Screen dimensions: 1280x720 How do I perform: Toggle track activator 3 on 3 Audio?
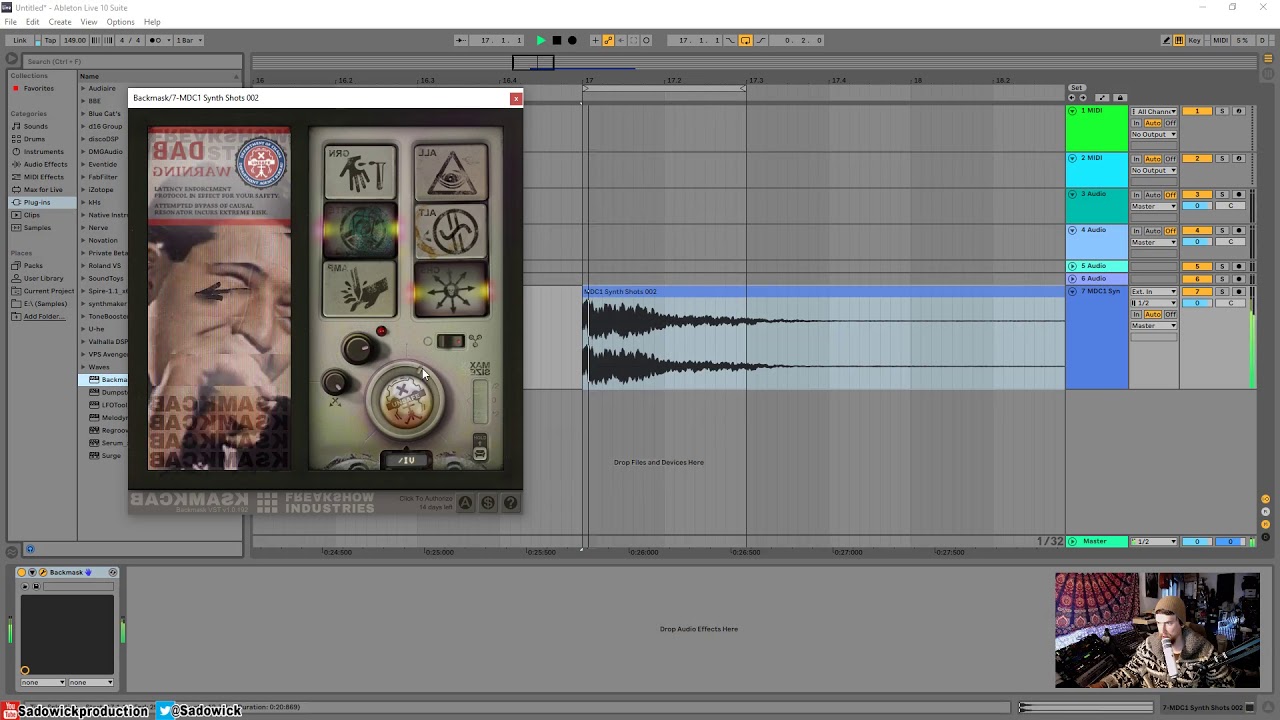pos(1197,195)
